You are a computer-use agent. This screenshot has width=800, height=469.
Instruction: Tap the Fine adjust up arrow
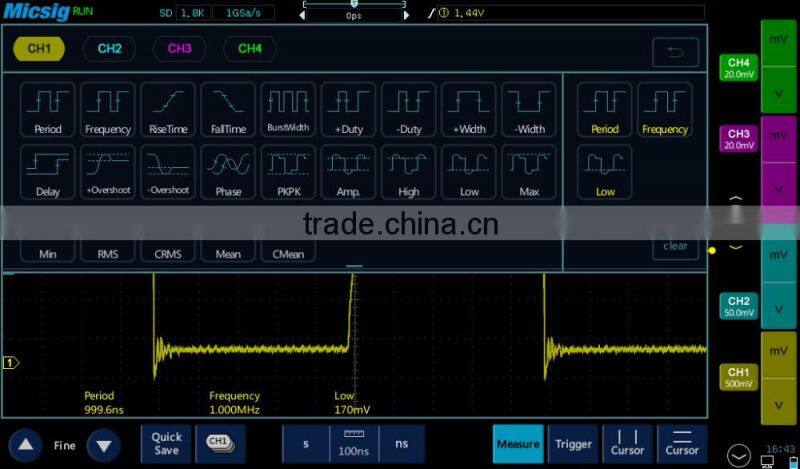click(26, 445)
